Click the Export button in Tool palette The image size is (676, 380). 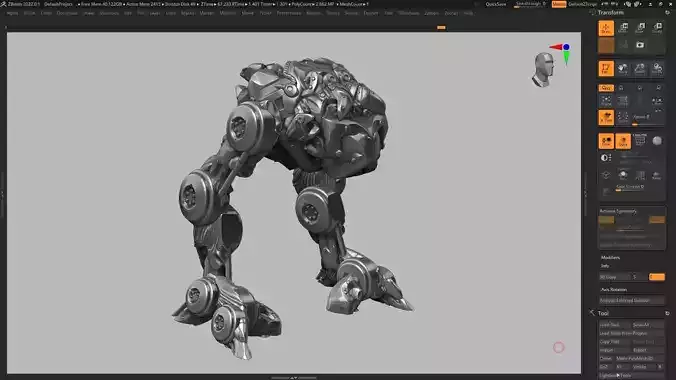tap(648, 350)
